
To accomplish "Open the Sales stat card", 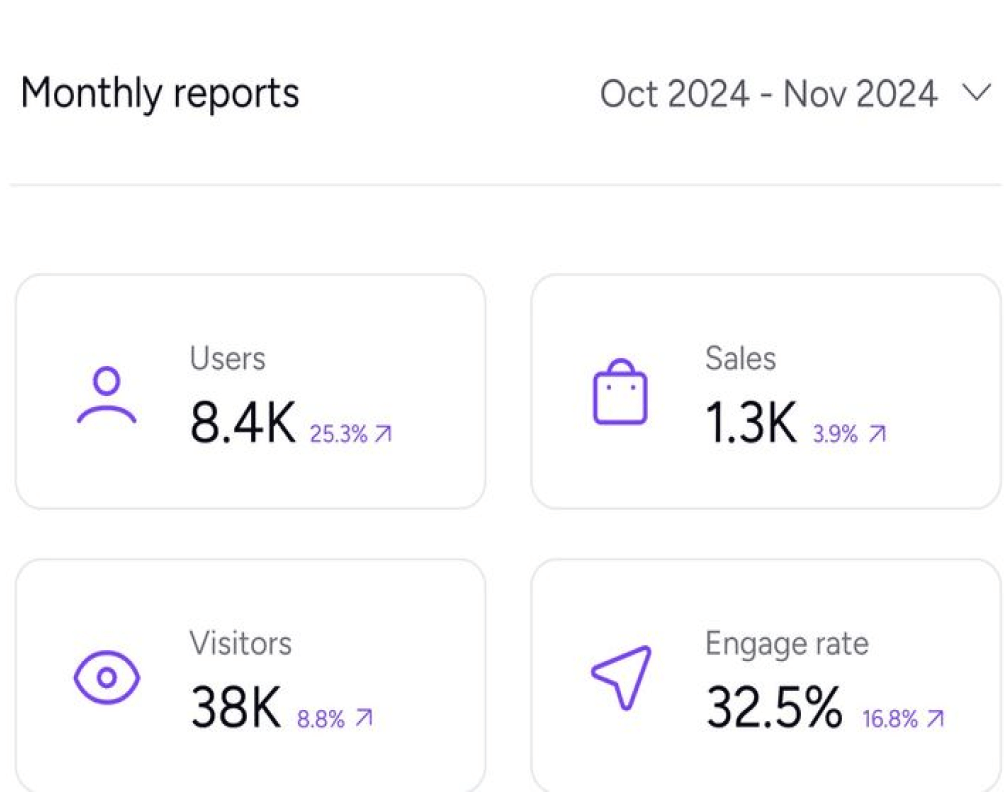I will pos(765,391).
